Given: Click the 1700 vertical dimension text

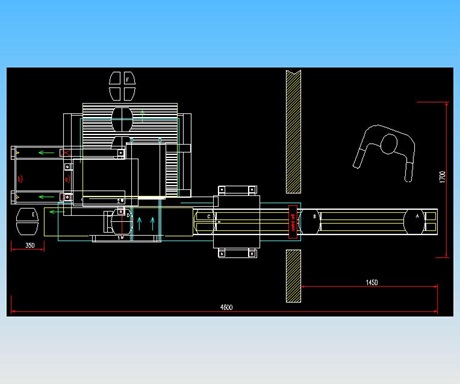Looking at the screenshot, I should coord(442,177).
